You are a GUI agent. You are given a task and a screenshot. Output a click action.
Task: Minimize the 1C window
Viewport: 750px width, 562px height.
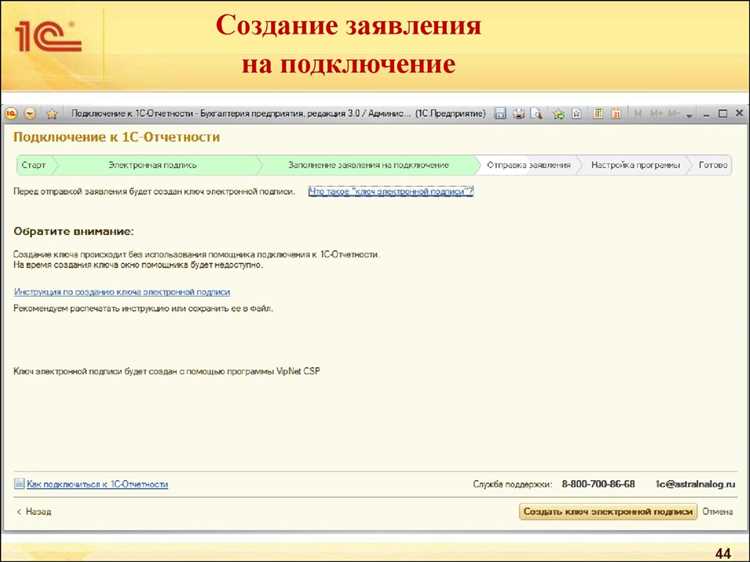coord(707,115)
